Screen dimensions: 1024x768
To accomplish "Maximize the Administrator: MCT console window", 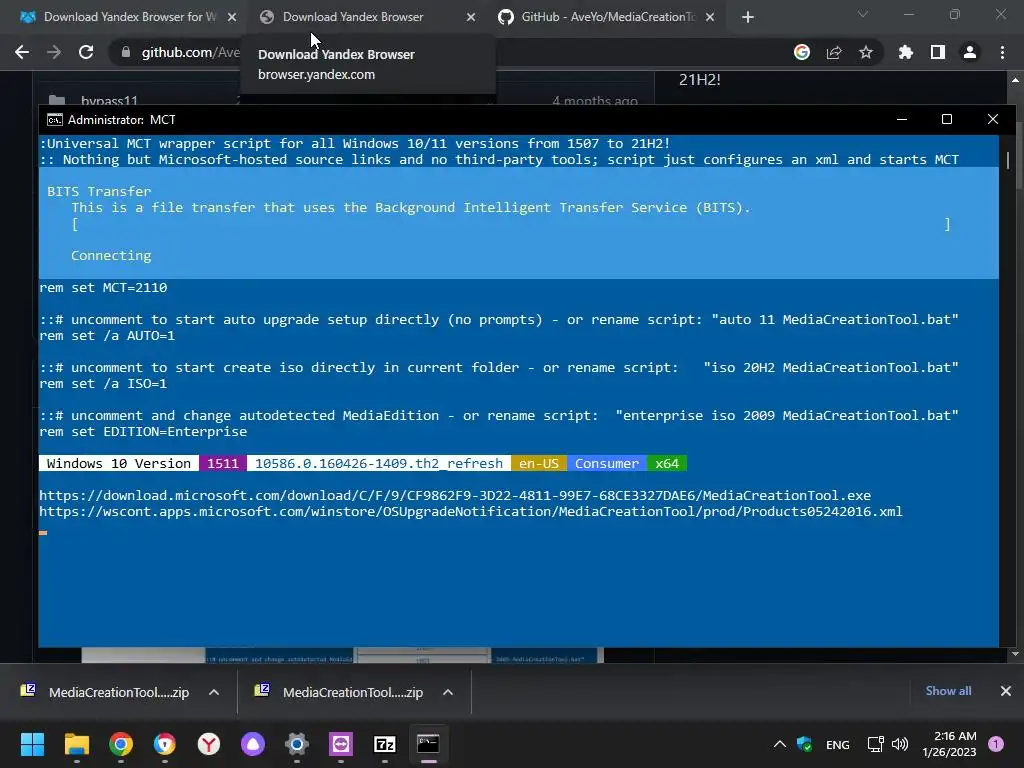I will (947, 119).
